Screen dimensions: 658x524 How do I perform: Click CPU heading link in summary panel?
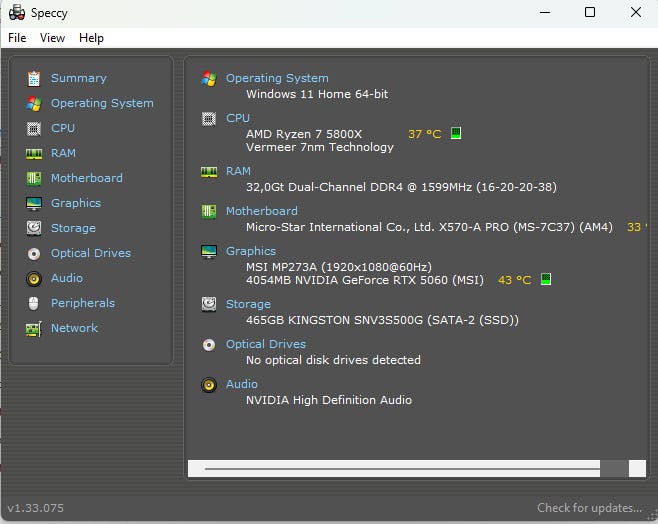click(238, 118)
